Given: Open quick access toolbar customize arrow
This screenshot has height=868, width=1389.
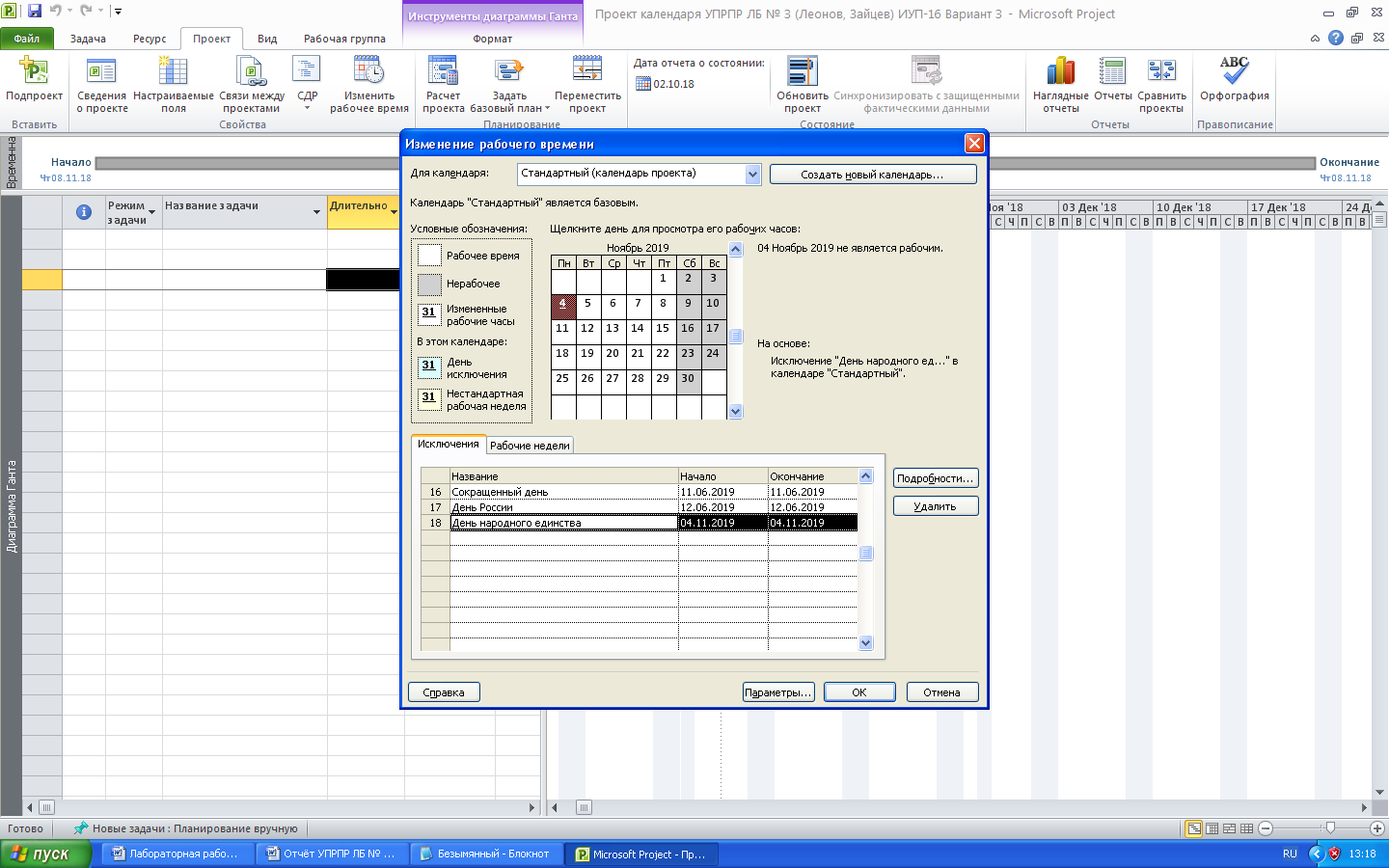Looking at the screenshot, I should click(x=118, y=12).
